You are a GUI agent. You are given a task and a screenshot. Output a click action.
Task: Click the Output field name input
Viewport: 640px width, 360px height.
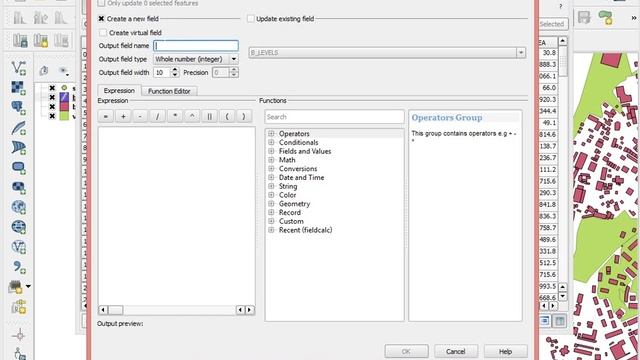(x=196, y=46)
